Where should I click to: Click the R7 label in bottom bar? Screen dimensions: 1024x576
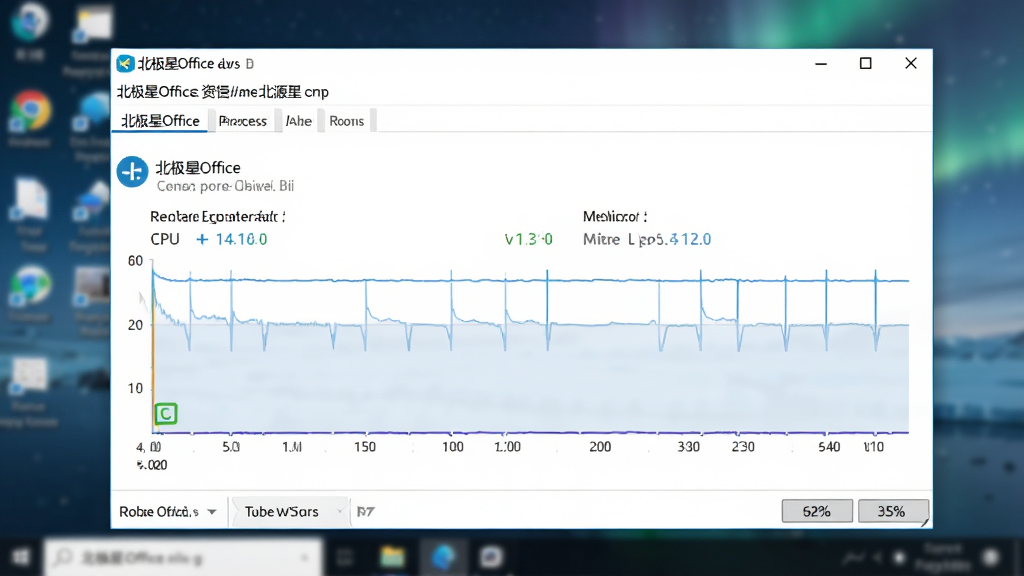366,511
